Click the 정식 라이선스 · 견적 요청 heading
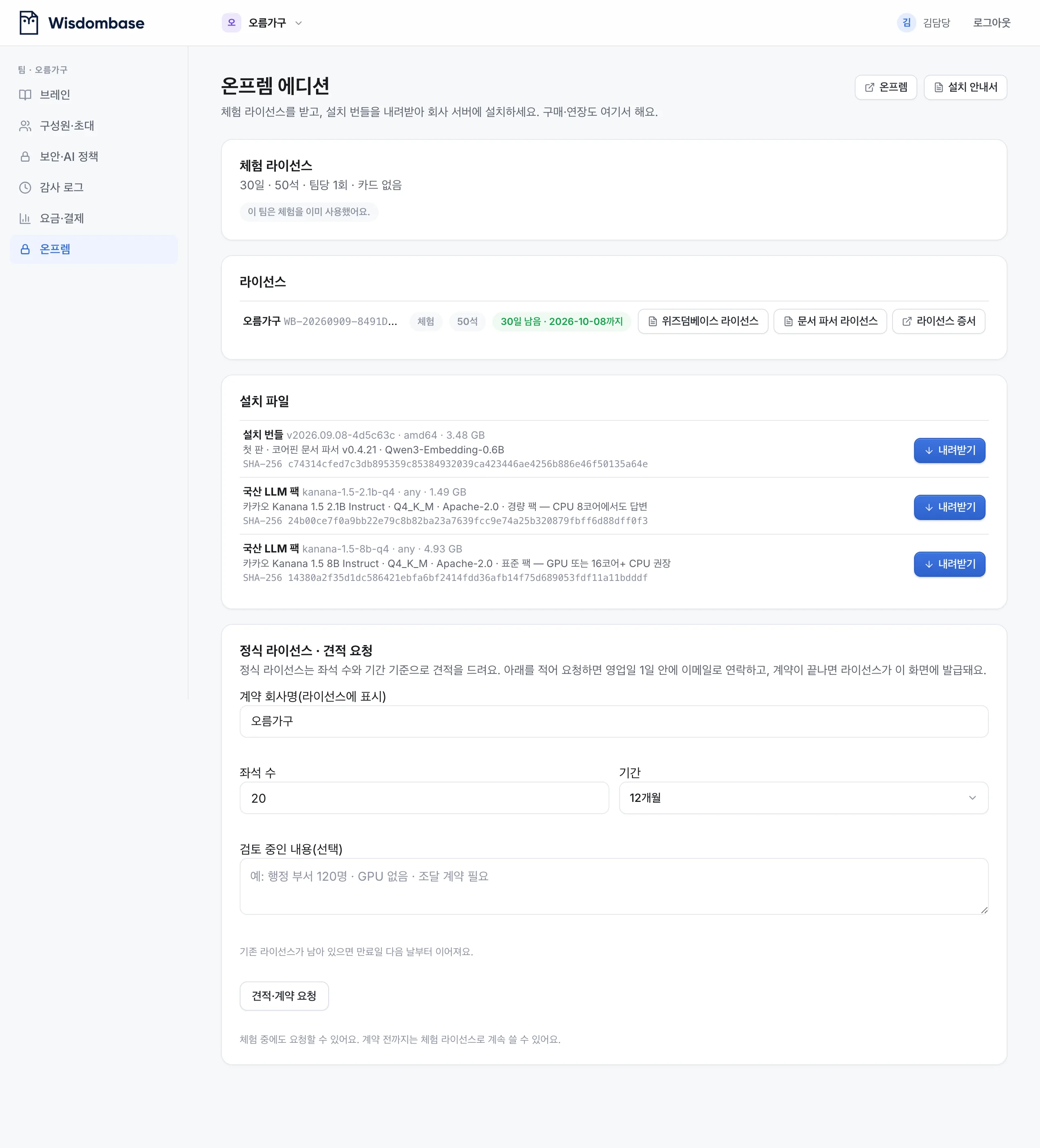The width and height of the screenshot is (1040, 1148). coord(306,650)
